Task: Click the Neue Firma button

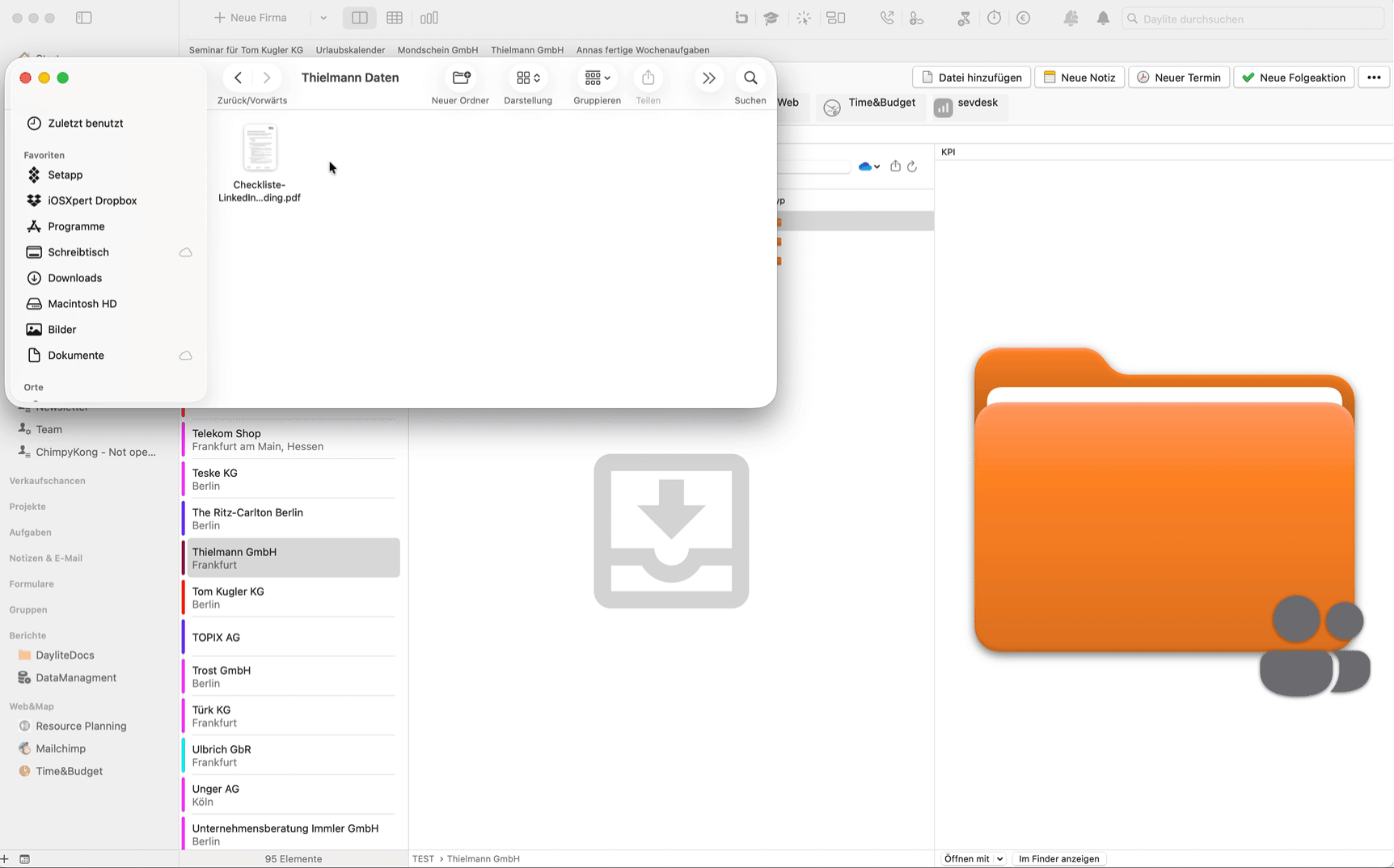Action: pyautogui.click(x=250, y=18)
